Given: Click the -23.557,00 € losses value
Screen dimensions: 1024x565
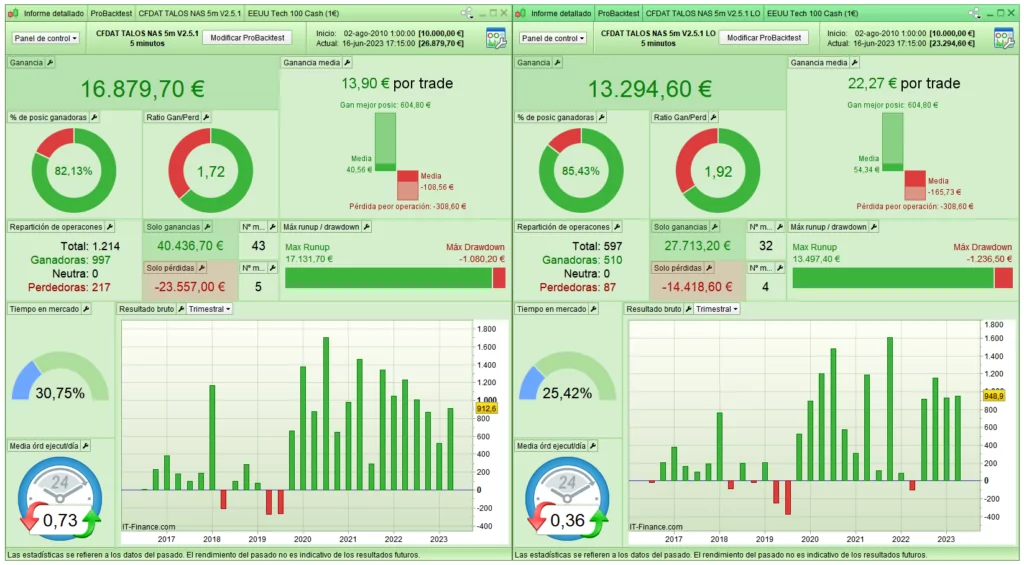Looking at the screenshot, I should 190,287.
